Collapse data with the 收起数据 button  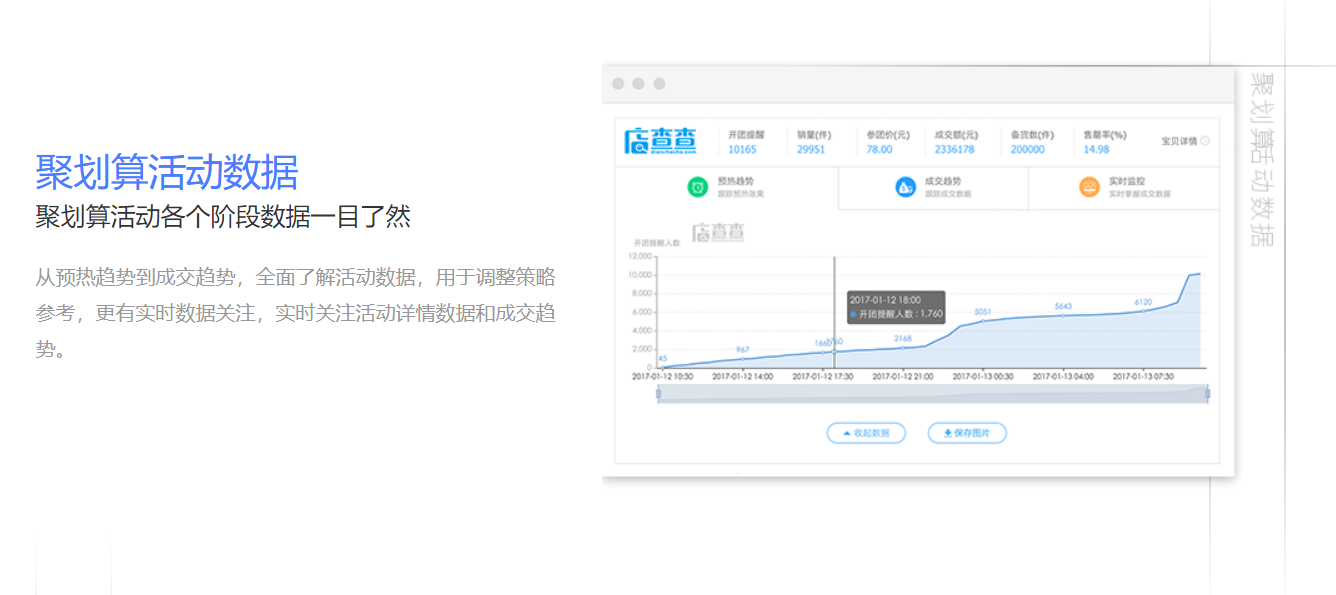866,433
